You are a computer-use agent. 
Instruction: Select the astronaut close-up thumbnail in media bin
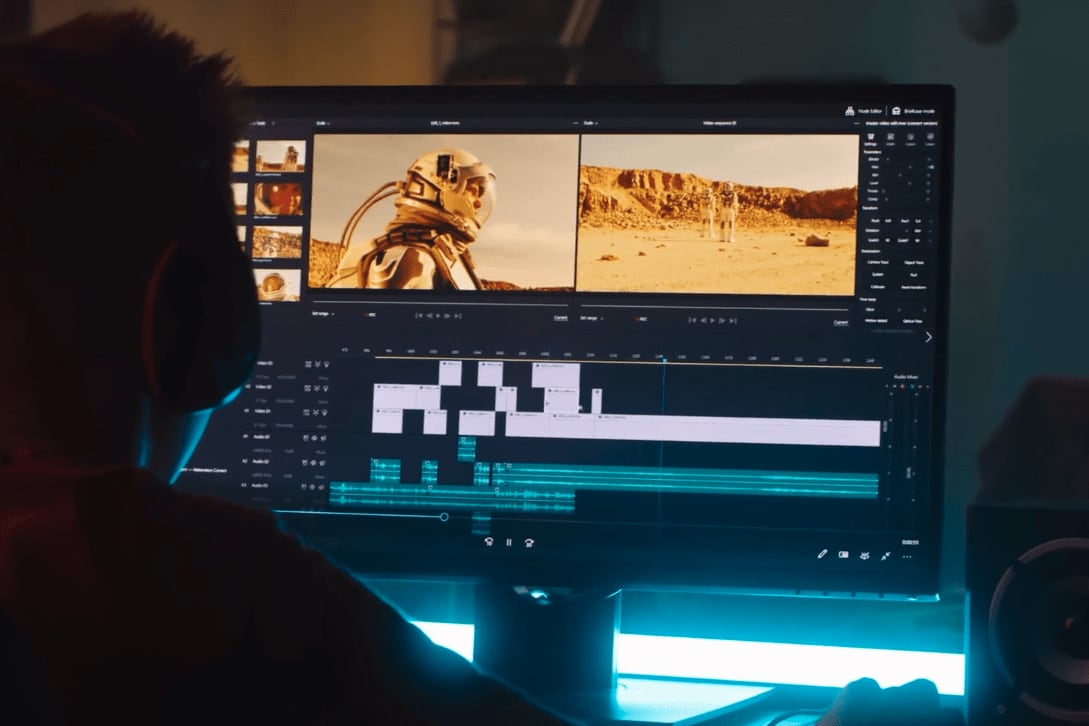(x=277, y=285)
